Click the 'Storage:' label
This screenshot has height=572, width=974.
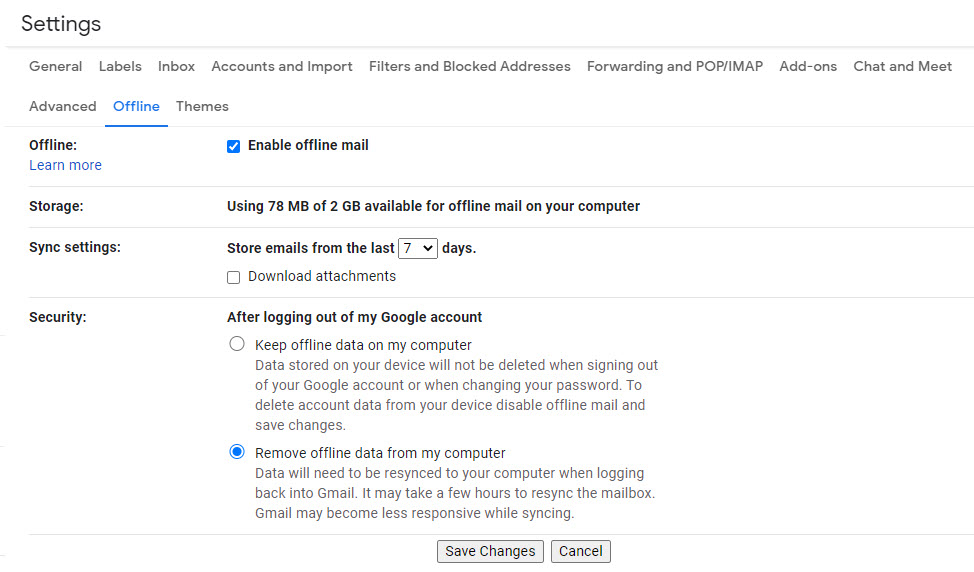tap(56, 206)
